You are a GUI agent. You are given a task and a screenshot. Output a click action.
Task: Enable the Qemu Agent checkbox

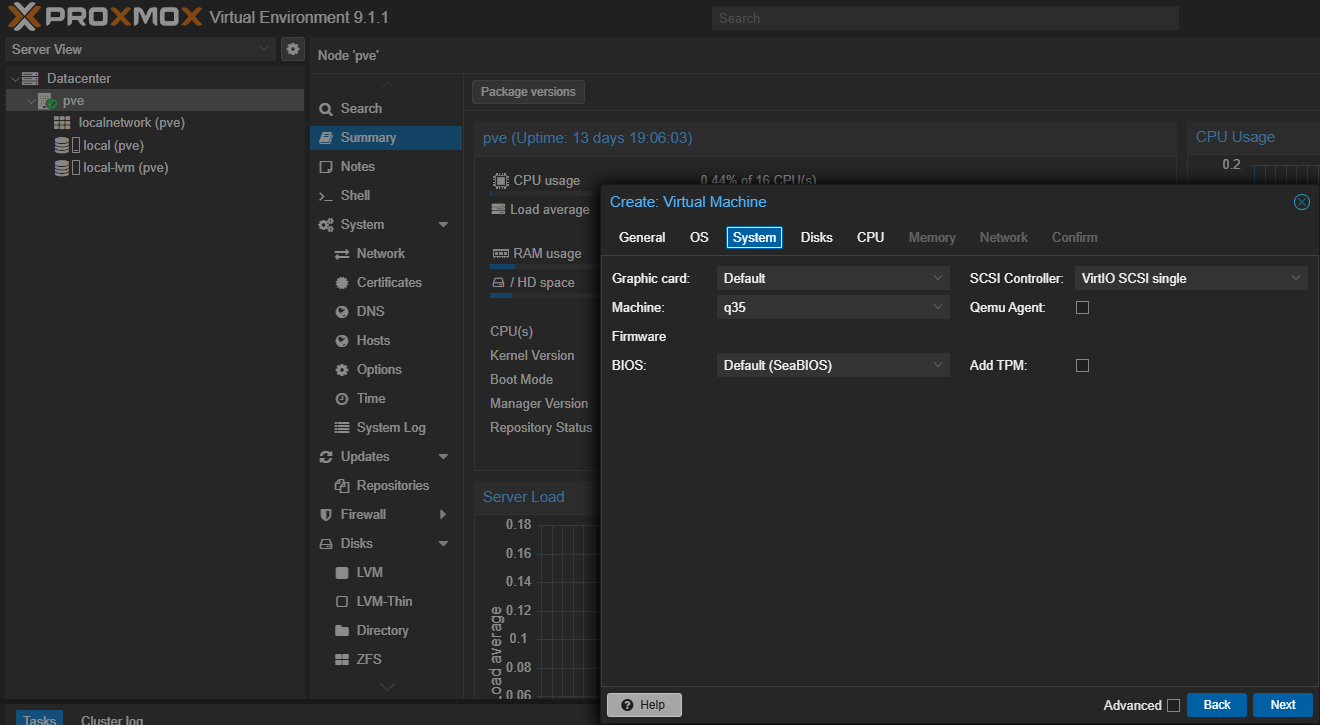click(1082, 307)
